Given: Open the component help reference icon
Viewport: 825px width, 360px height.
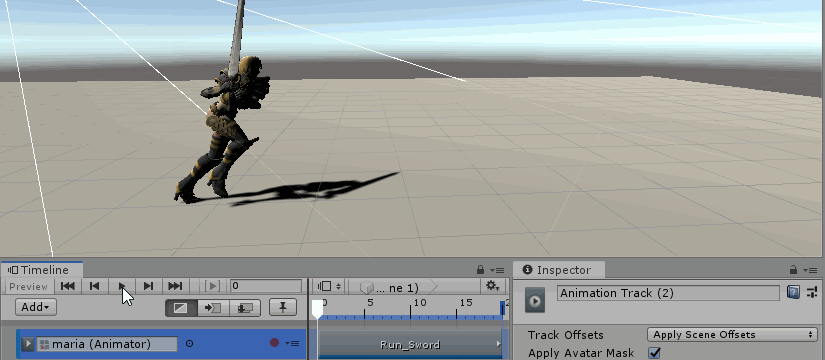Looking at the screenshot, I should [793, 292].
